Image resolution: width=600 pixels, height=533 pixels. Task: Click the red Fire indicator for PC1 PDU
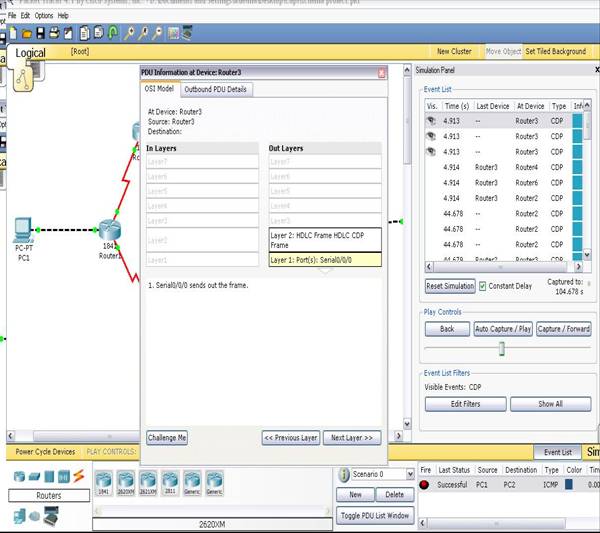(424, 484)
